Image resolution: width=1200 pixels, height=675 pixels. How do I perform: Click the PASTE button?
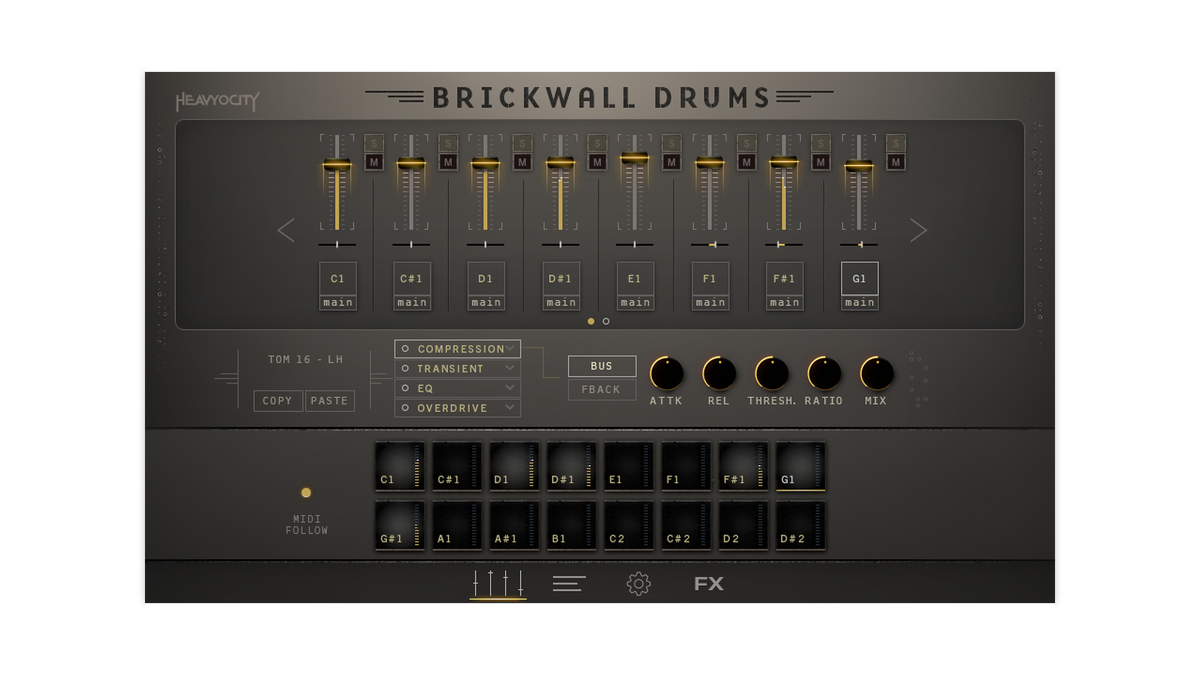point(329,400)
